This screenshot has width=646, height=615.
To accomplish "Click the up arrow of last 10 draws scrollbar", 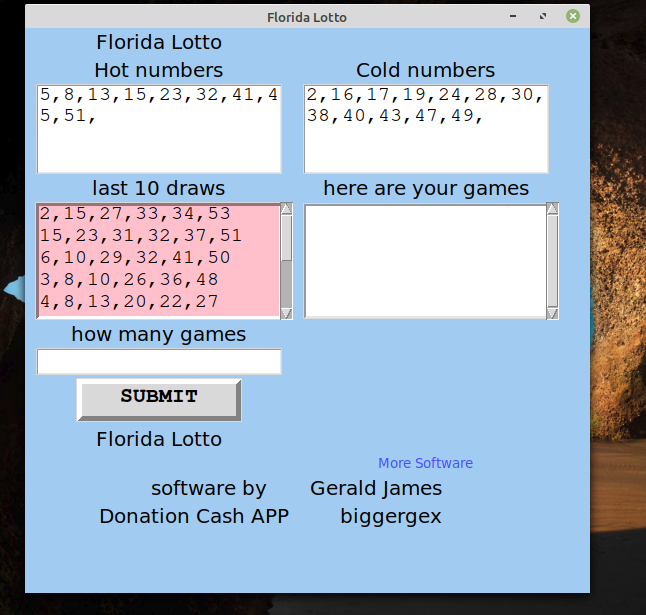I will point(286,208).
